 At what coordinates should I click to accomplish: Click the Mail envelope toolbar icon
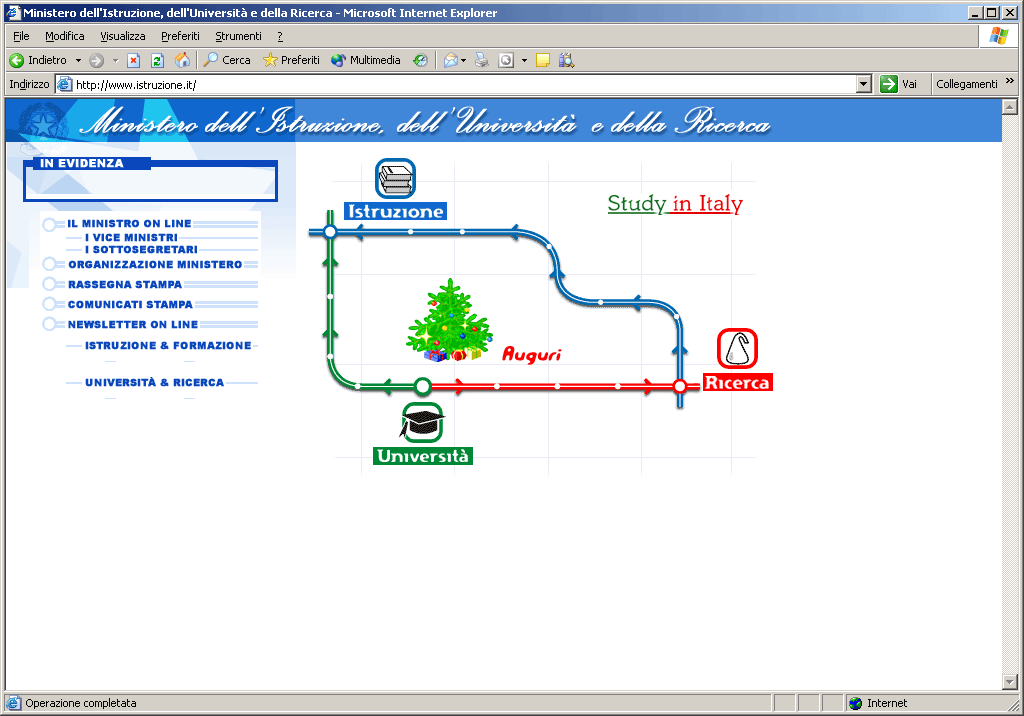[451, 60]
